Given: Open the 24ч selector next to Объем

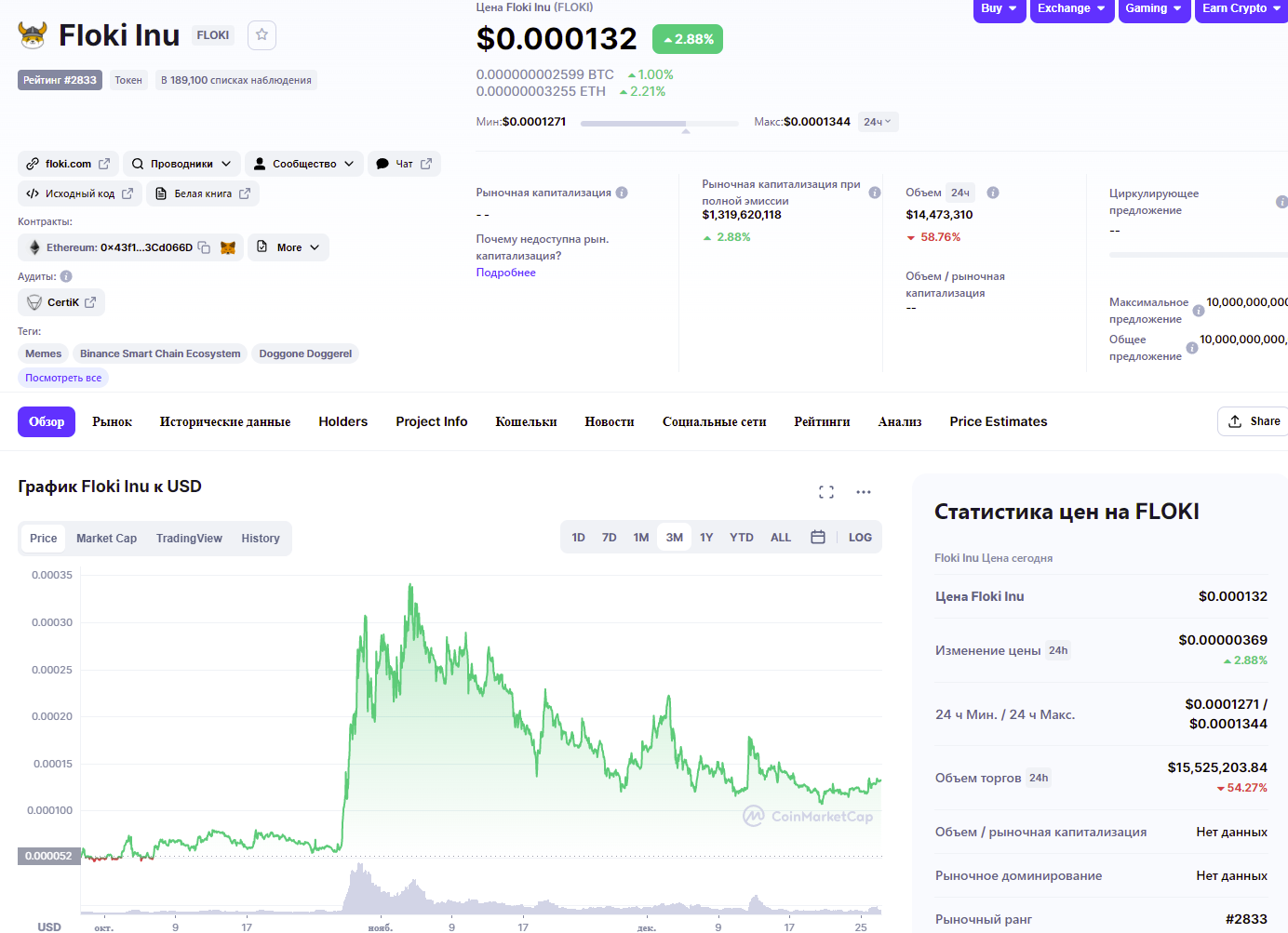Looking at the screenshot, I should pos(960,193).
